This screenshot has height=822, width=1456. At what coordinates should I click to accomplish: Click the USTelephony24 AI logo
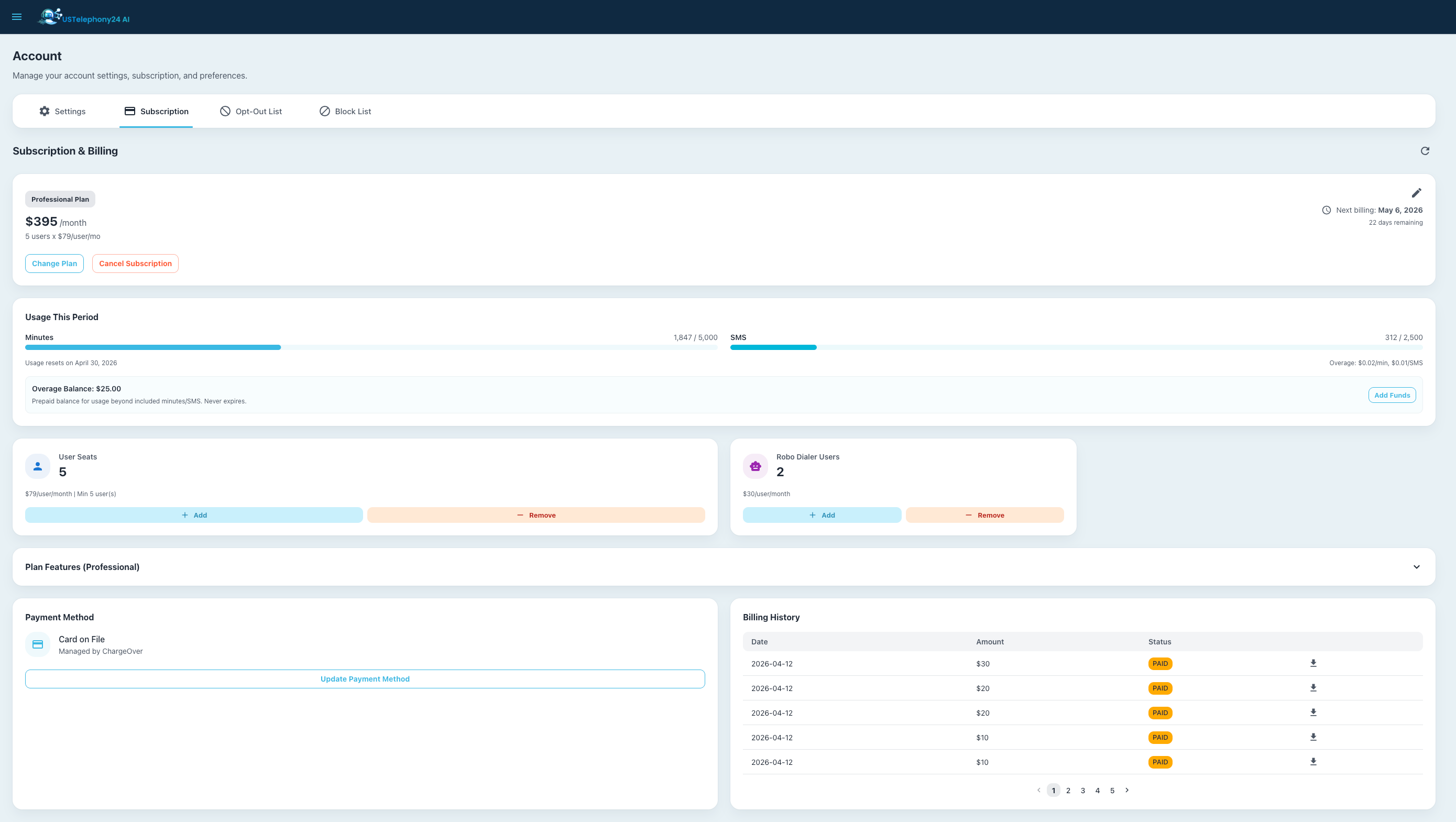click(x=84, y=17)
